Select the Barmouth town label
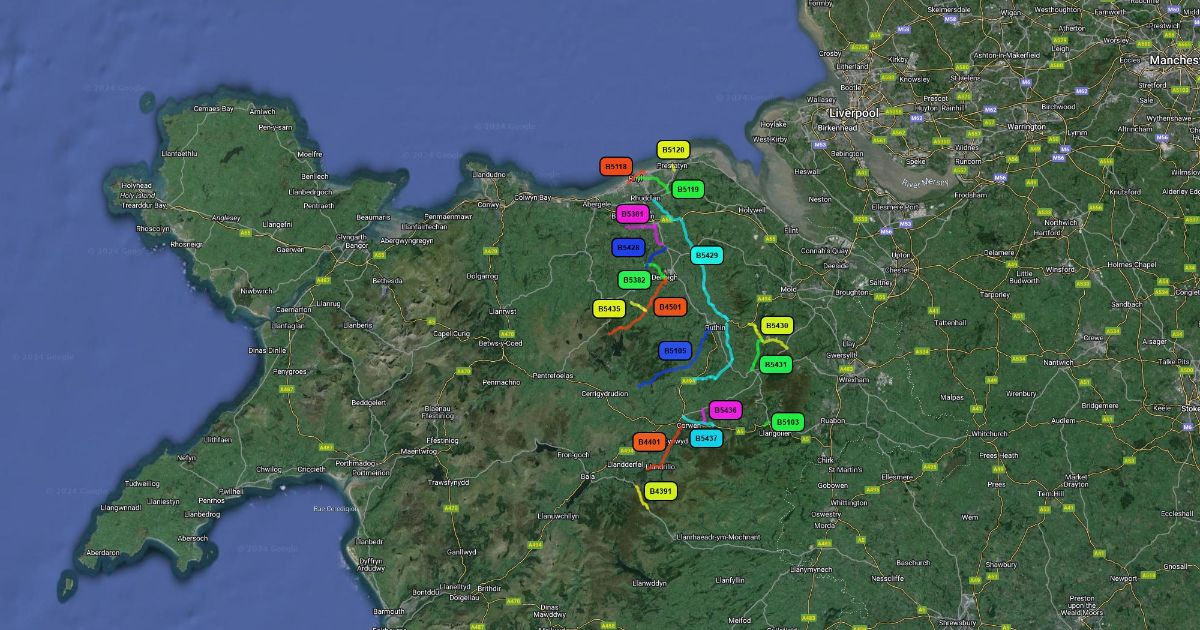This screenshot has width=1200, height=630. click(x=389, y=611)
